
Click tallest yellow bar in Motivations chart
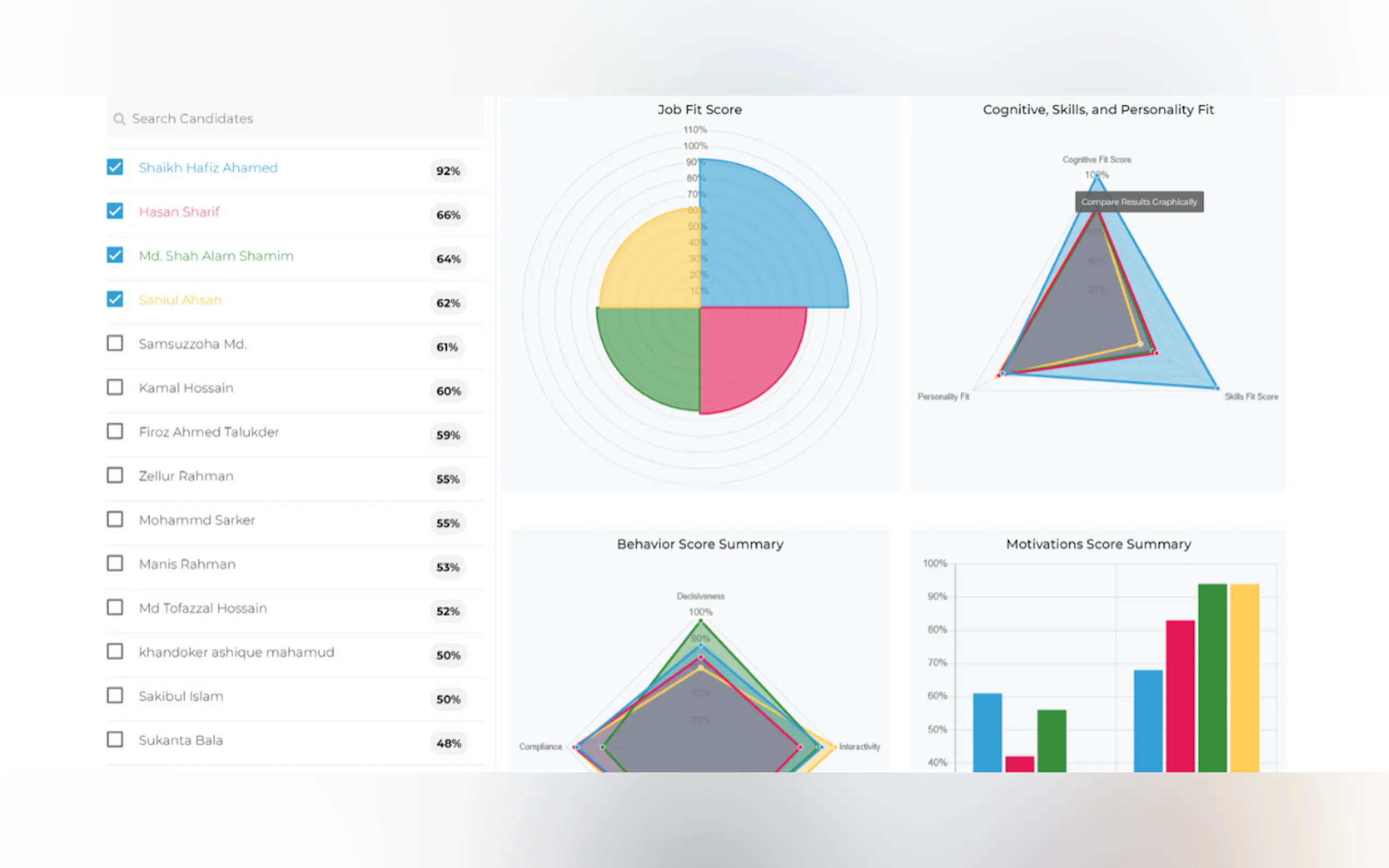point(1244,677)
